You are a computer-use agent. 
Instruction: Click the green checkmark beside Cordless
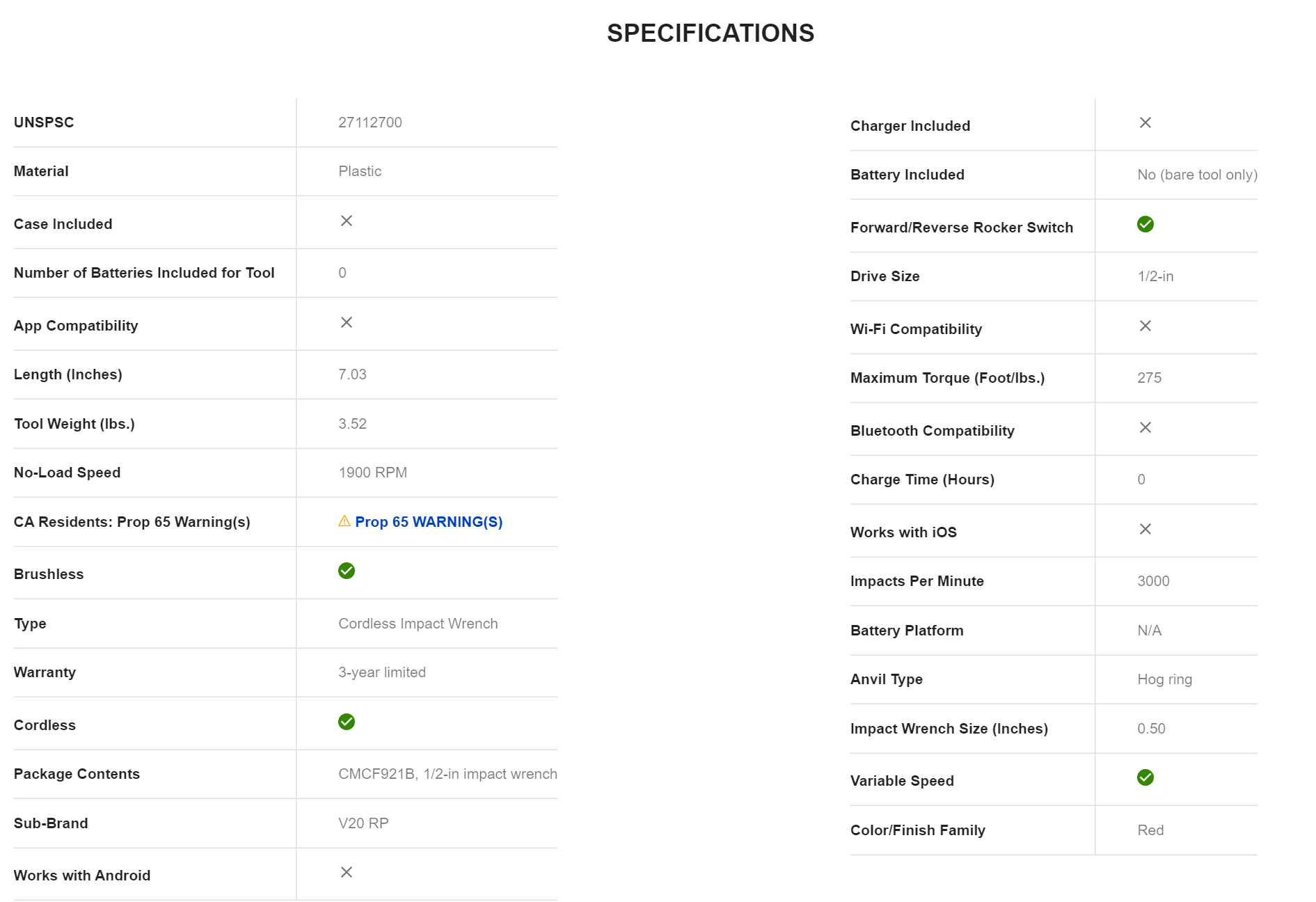(346, 722)
